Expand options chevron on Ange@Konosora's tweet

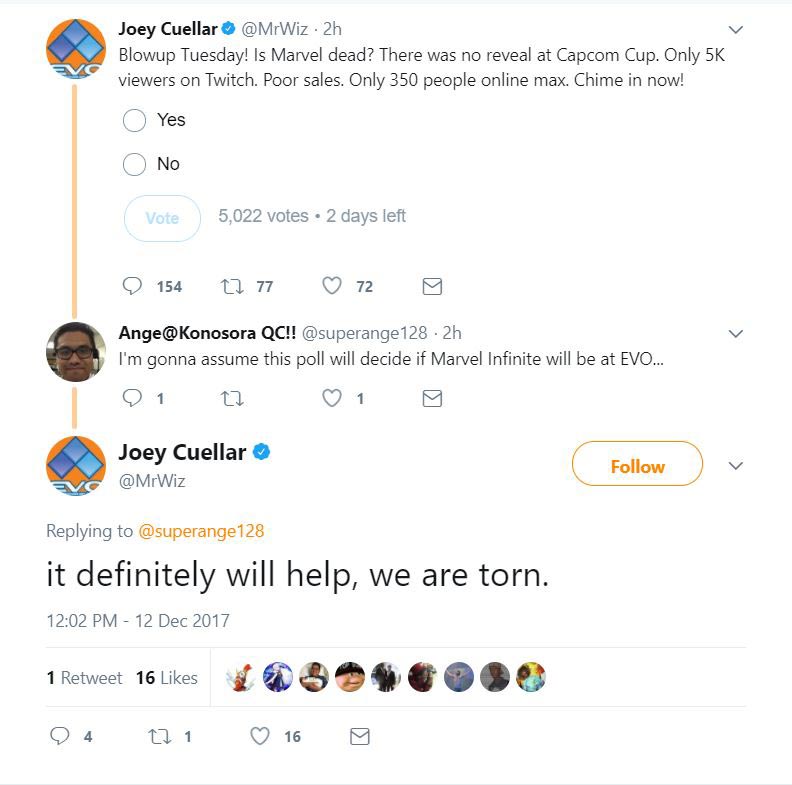(x=735, y=333)
